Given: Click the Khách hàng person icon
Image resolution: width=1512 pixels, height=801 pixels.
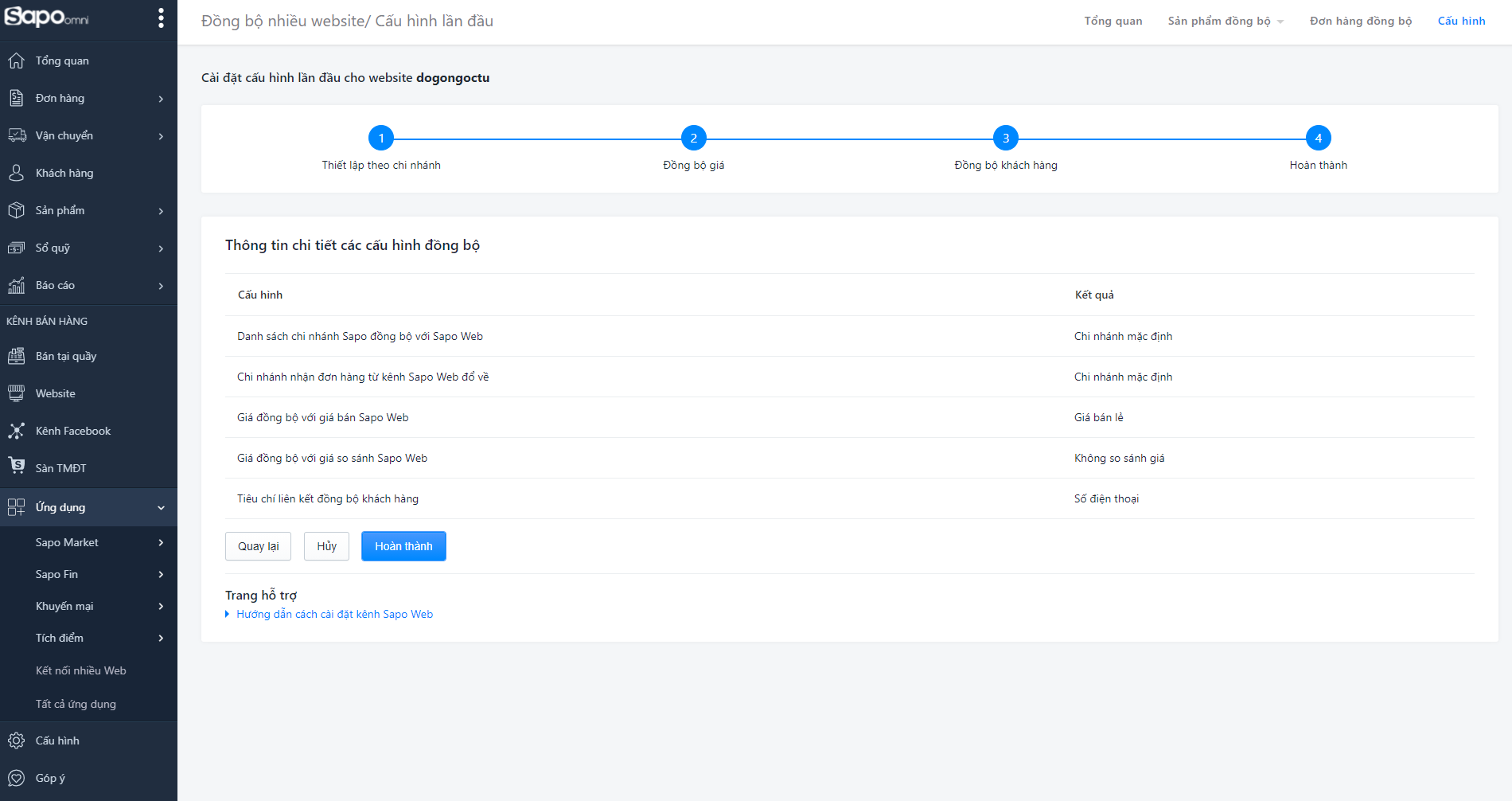Looking at the screenshot, I should click(17, 173).
